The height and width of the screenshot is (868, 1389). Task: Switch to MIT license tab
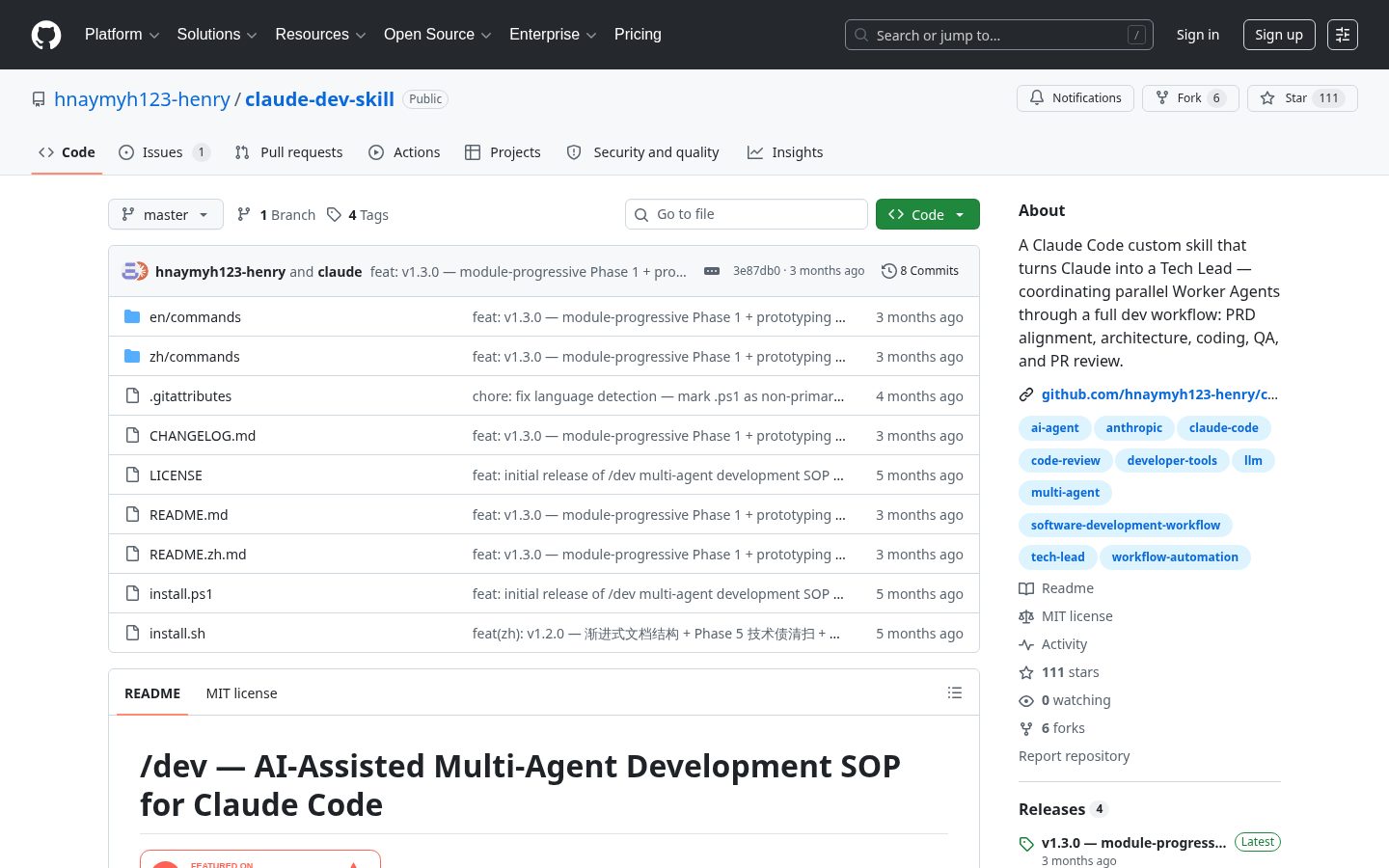pos(241,693)
